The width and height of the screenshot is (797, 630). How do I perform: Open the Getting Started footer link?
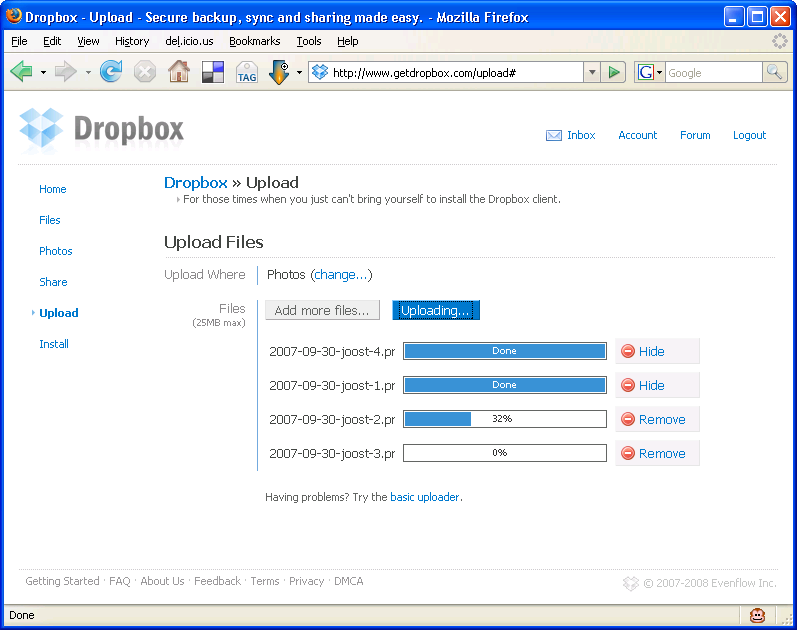point(63,581)
